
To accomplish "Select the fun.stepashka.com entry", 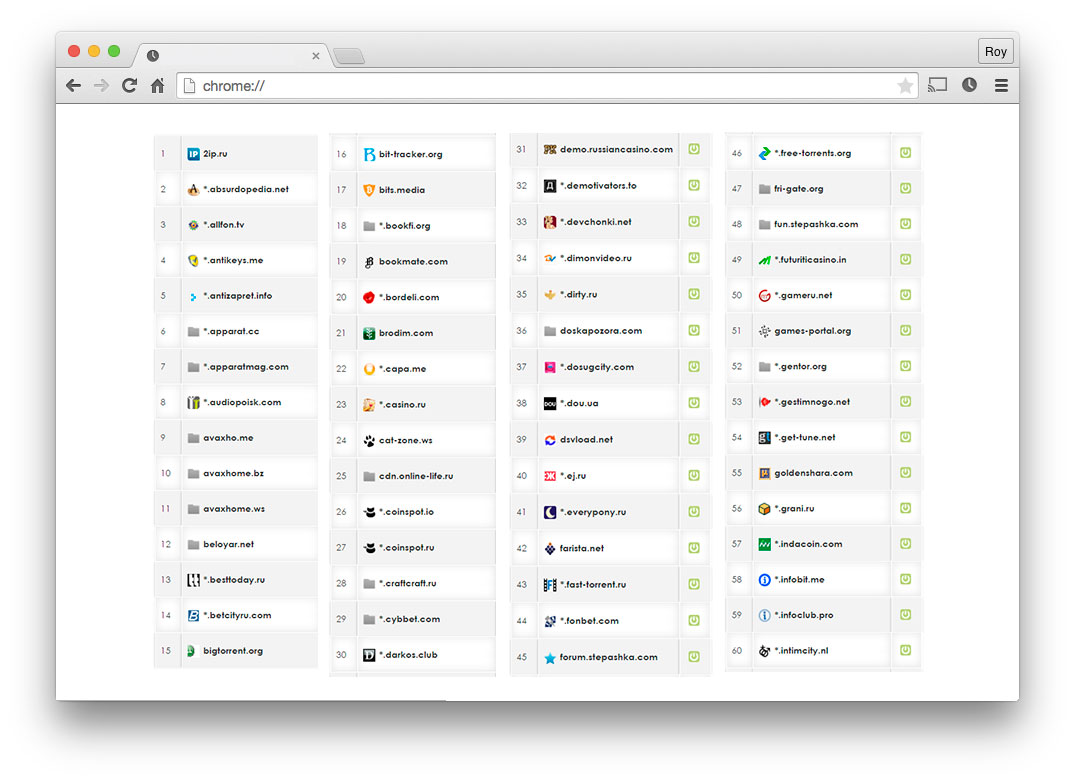I will (x=823, y=224).
